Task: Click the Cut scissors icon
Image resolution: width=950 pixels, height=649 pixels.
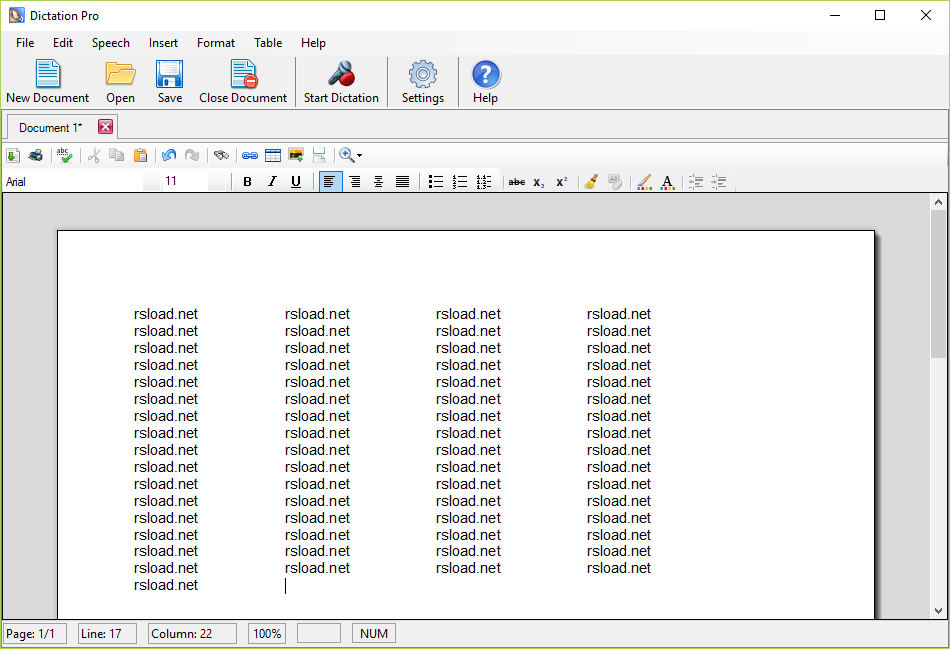Action: (x=93, y=156)
